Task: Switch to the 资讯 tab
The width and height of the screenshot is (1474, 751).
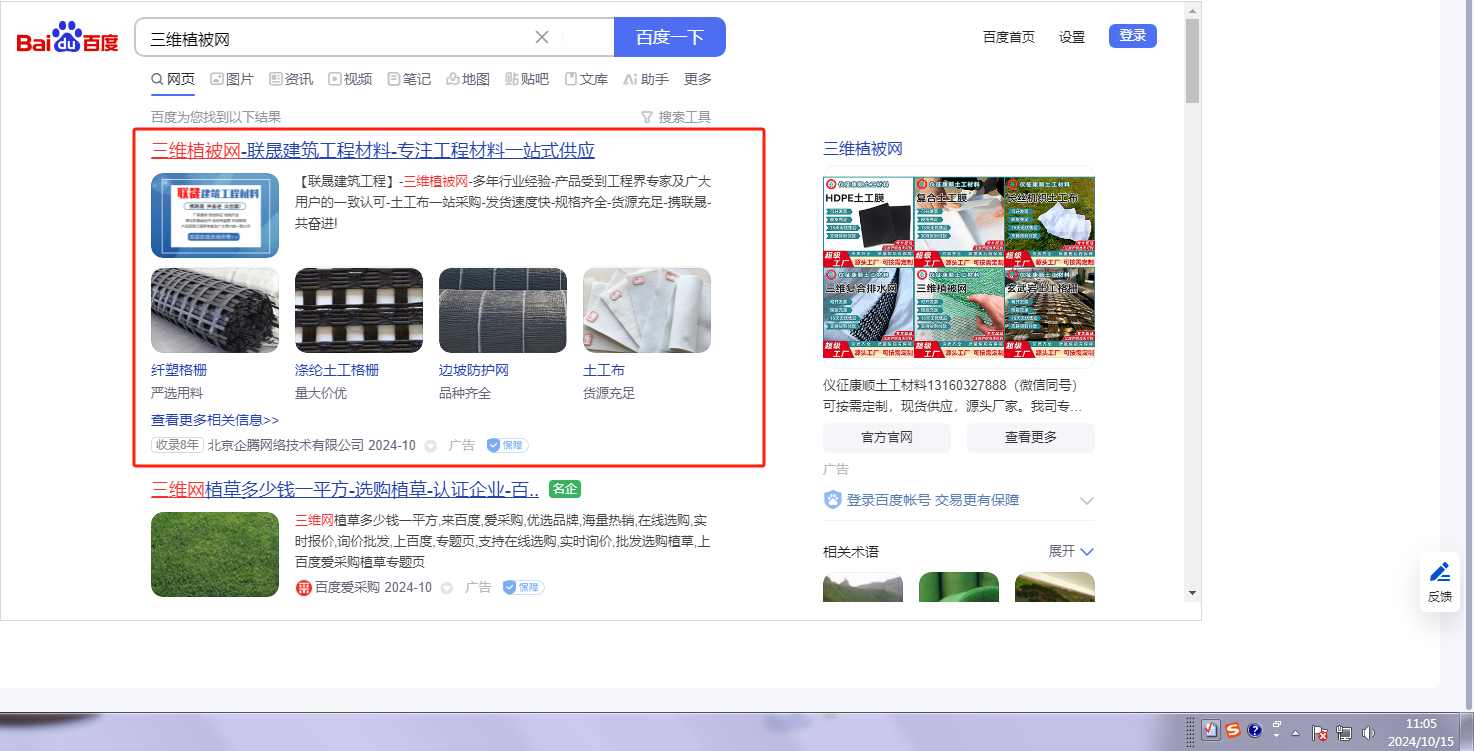Action: [x=291, y=79]
